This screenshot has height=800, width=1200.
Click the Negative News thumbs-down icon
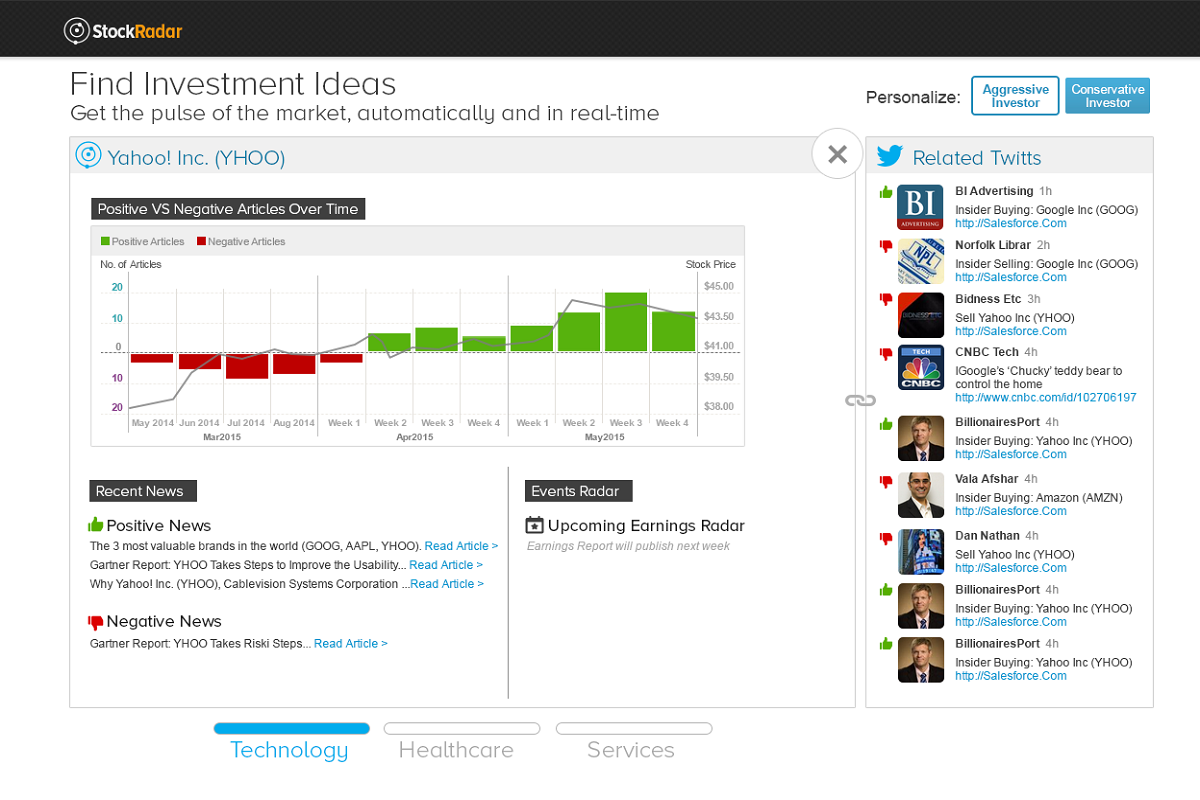point(96,622)
